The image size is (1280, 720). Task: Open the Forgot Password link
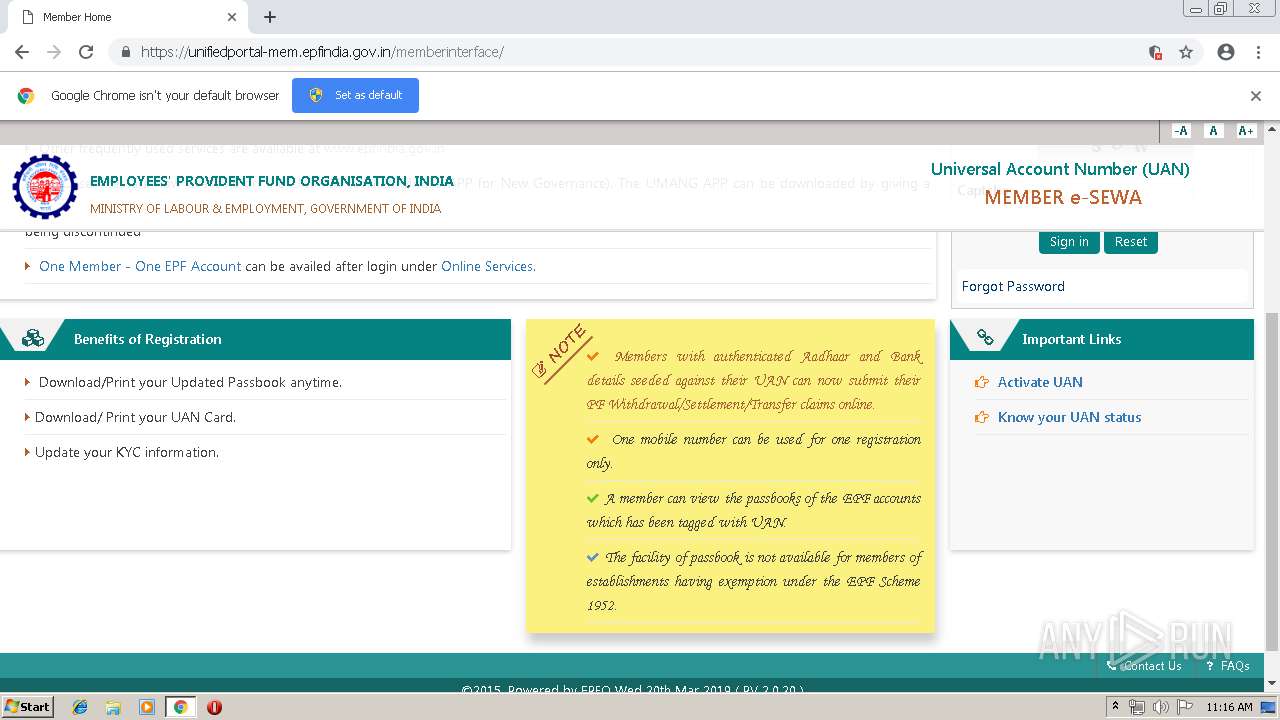(1013, 286)
